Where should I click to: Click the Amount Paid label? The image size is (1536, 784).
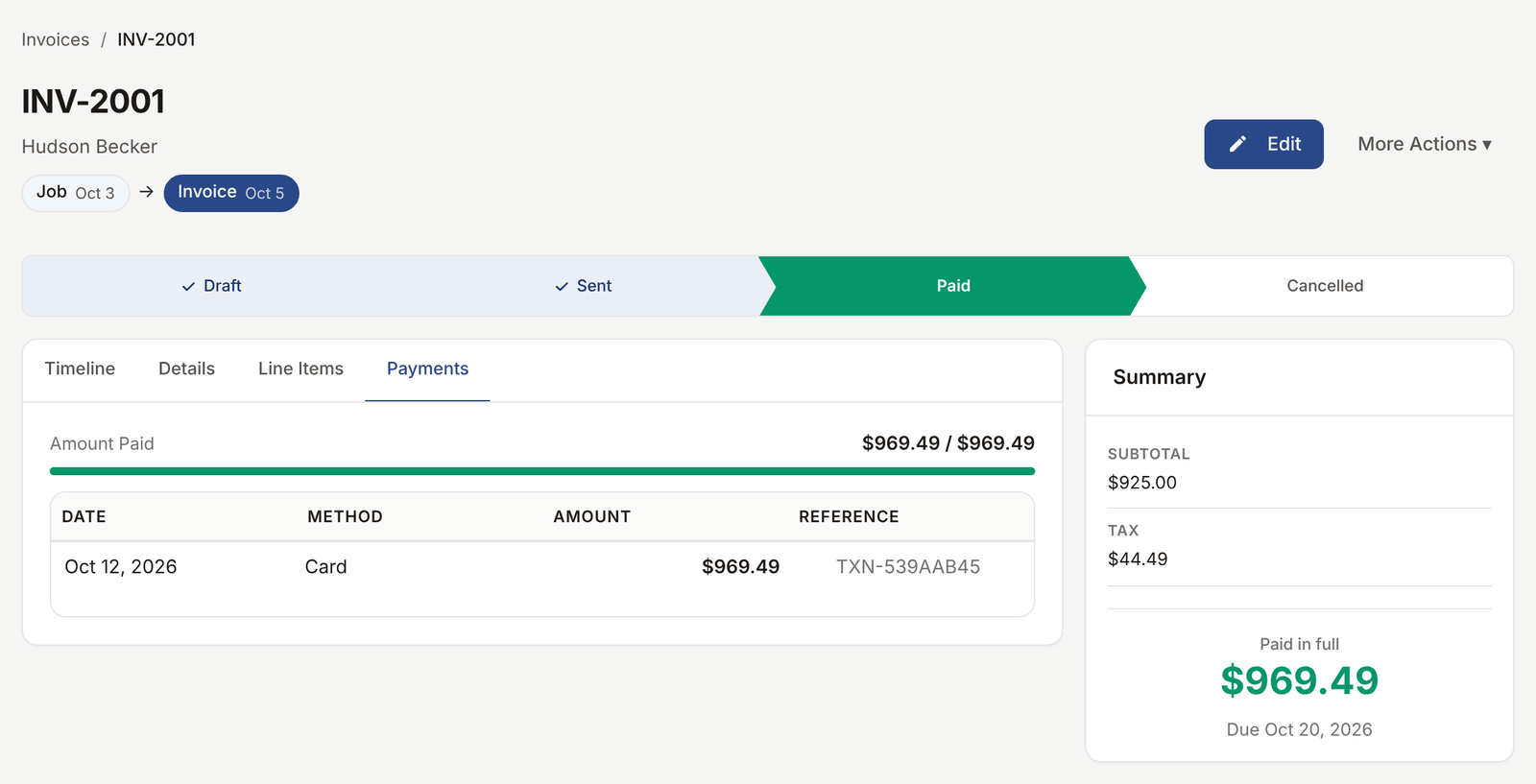tap(102, 443)
